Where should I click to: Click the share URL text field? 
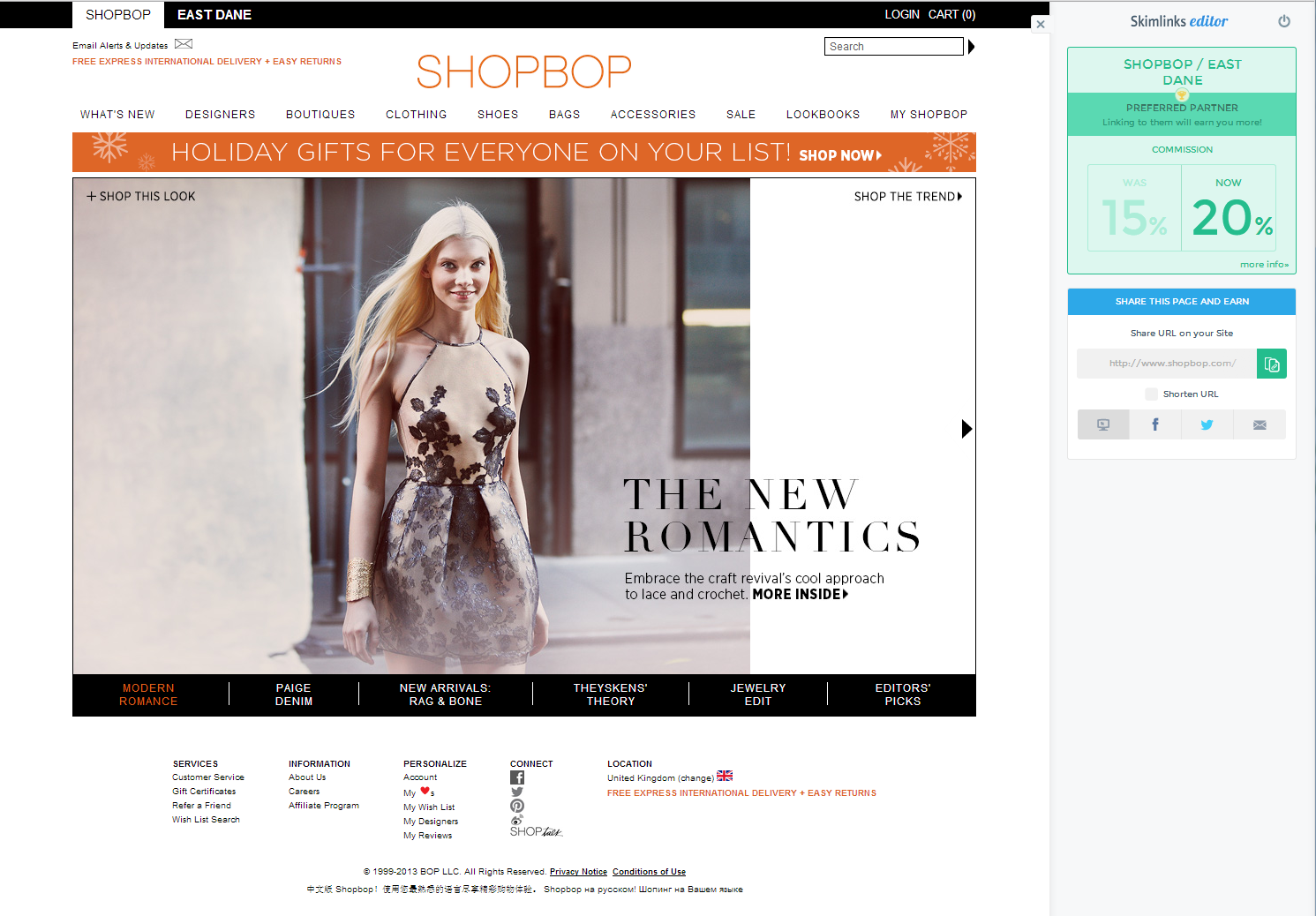[1167, 364]
